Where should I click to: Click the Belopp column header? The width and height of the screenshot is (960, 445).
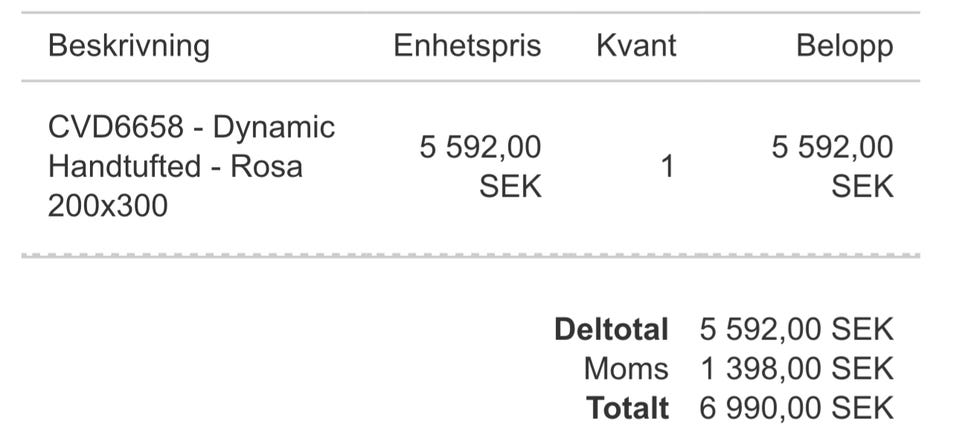click(844, 46)
